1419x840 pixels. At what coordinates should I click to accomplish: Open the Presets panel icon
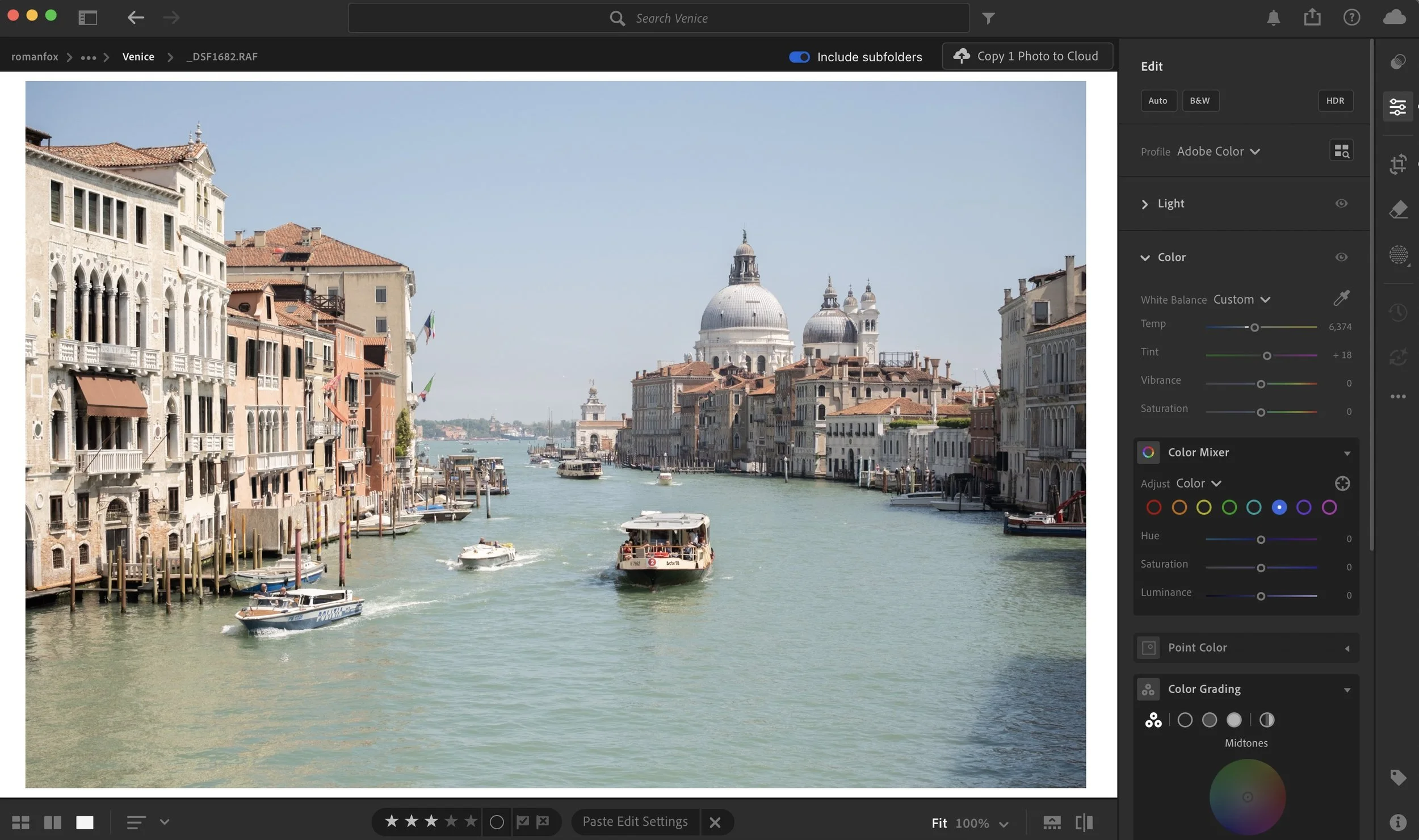click(x=1397, y=61)
